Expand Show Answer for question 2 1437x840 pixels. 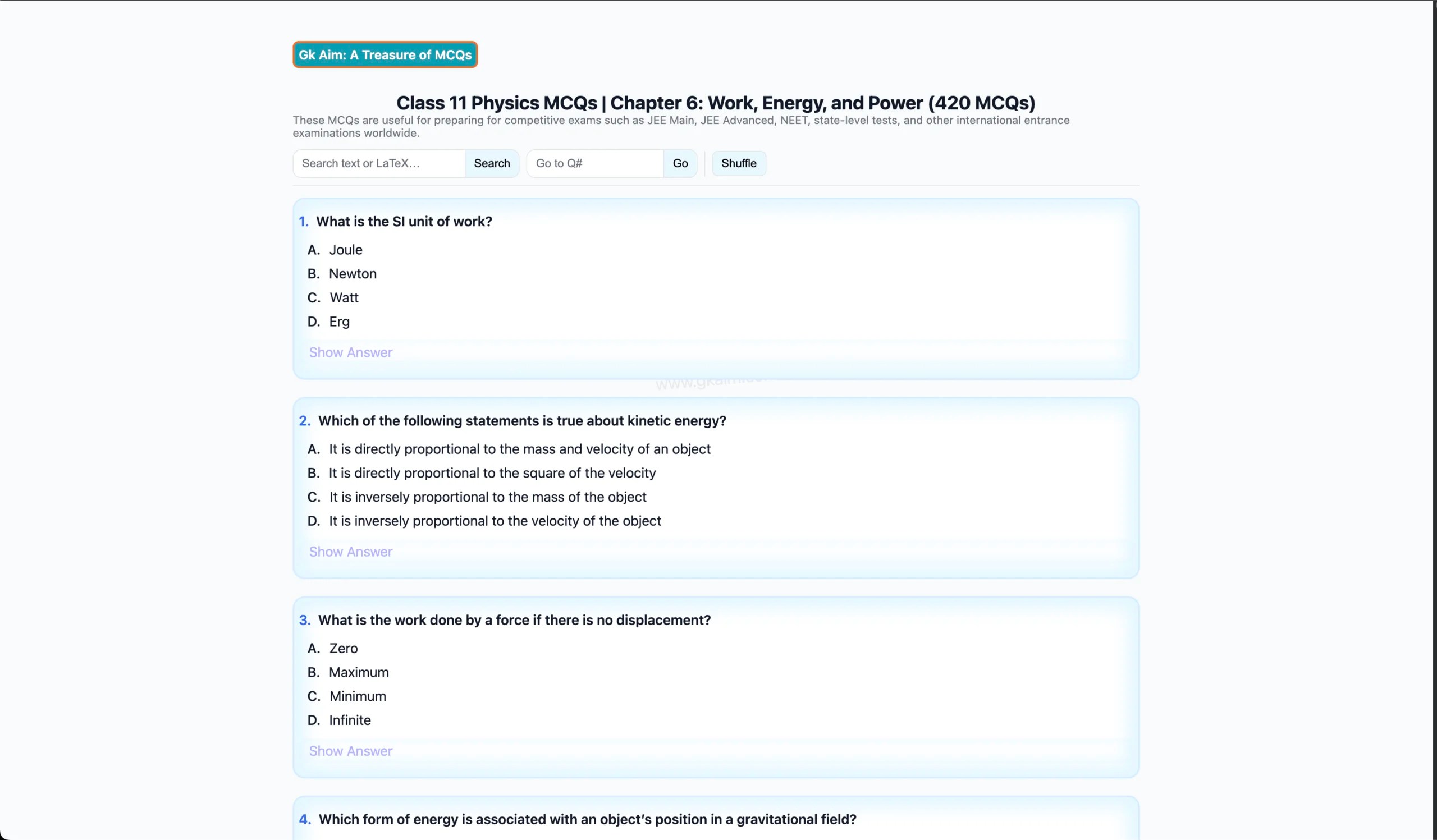tap(351, 552)
